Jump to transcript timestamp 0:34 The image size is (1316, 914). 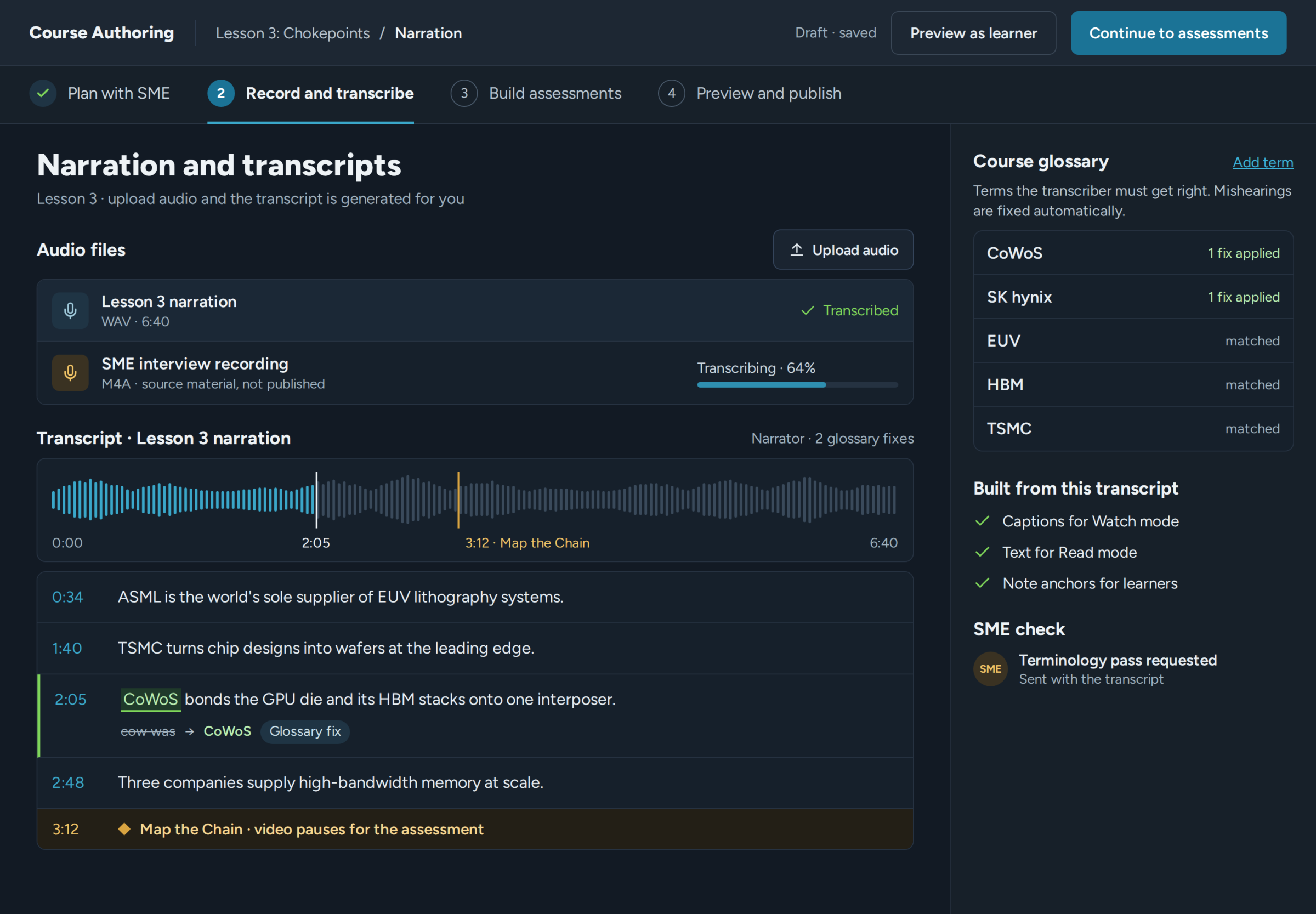pos(67,597)
